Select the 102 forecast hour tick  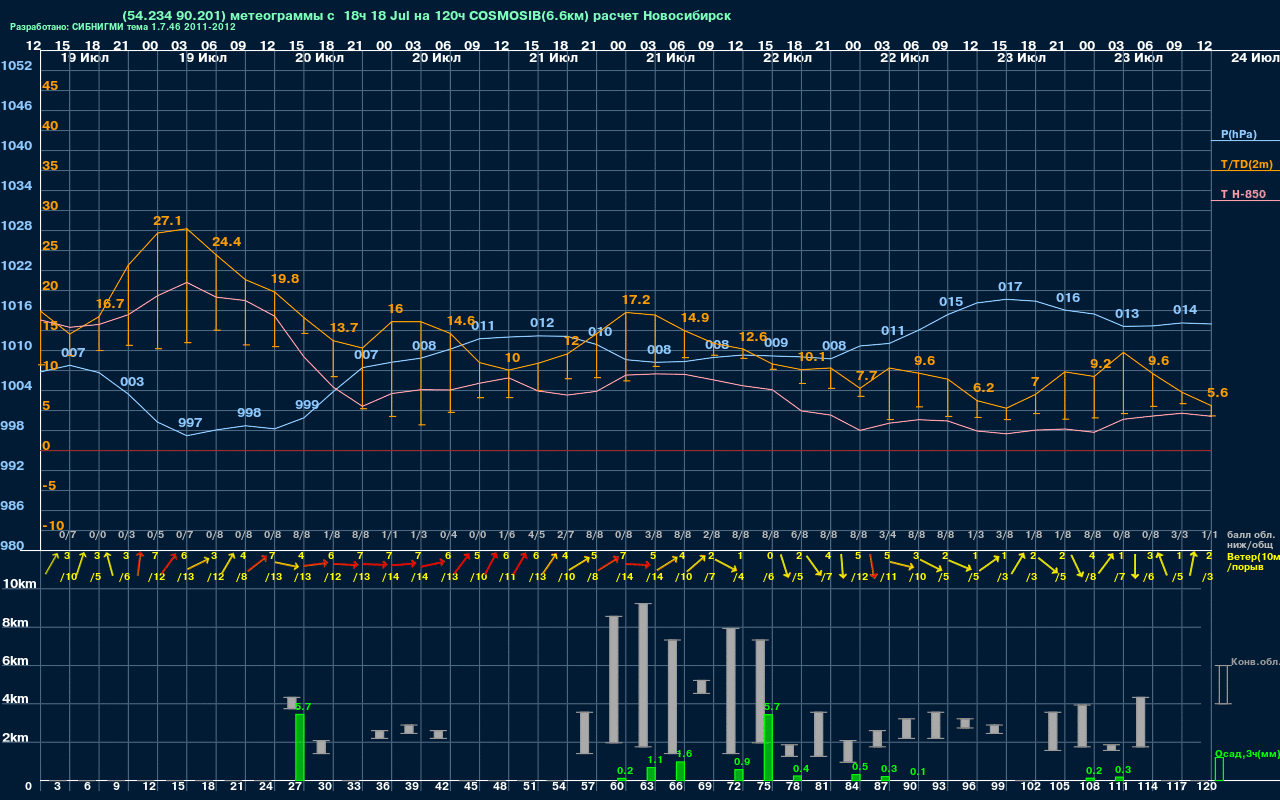[x=1031, y=787]
